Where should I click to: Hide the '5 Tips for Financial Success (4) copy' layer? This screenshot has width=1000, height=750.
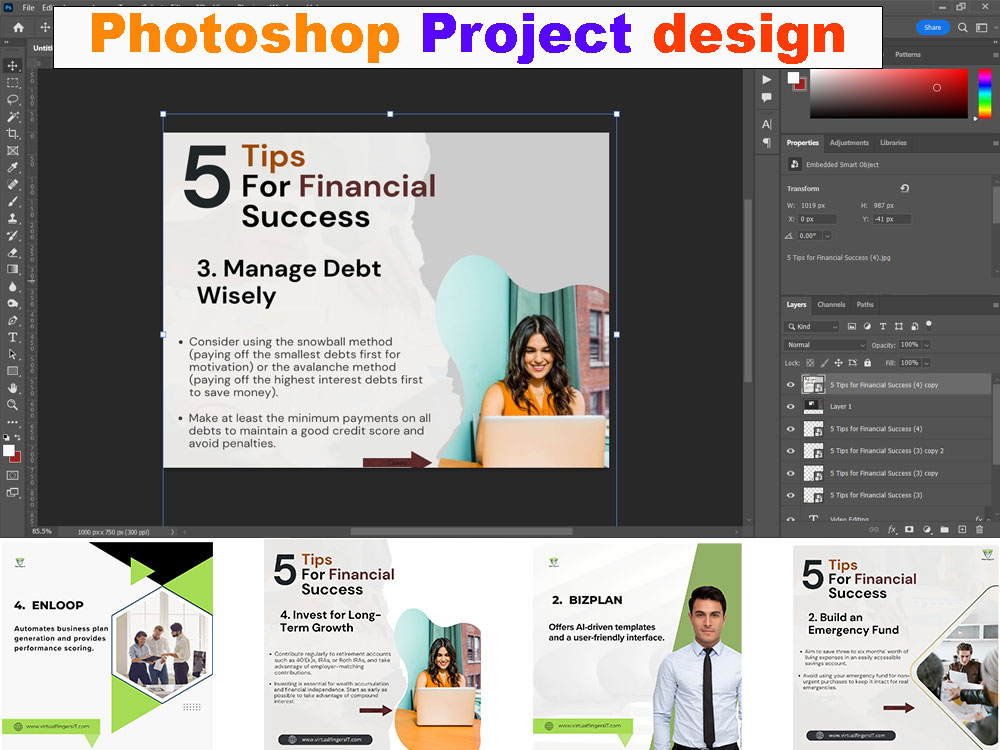(x=791, y=385)
